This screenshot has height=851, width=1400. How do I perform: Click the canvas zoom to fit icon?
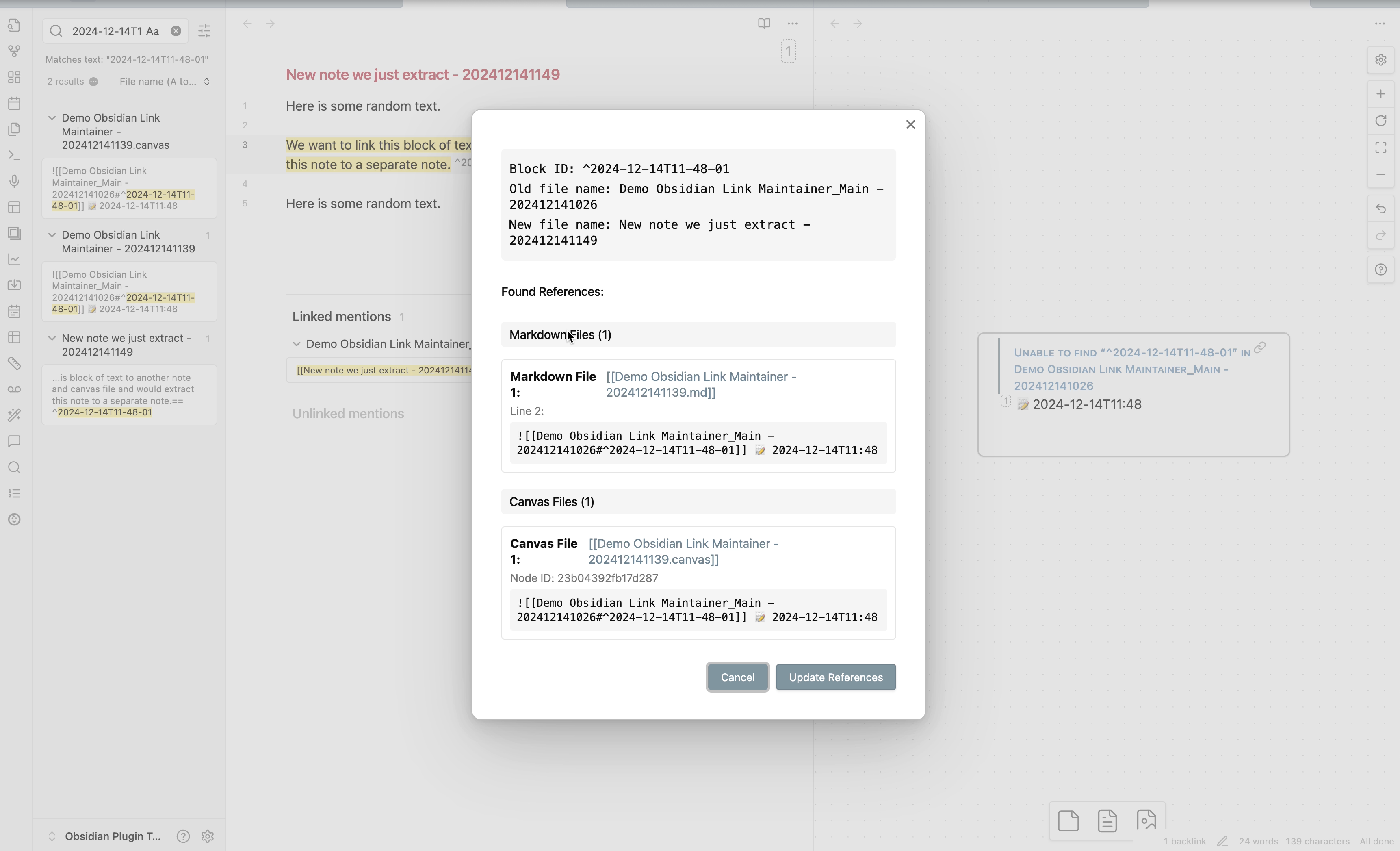point(1380,148)
